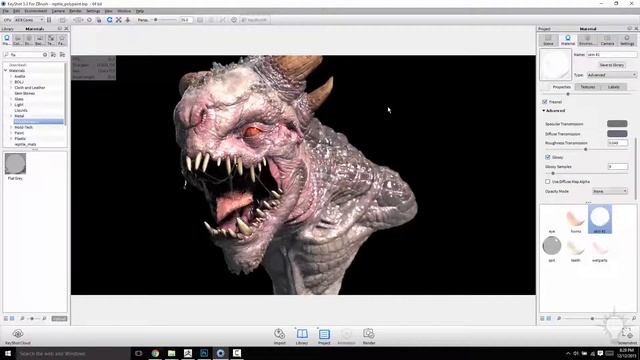
Task: Open Chrome from the Windows taskbar
Action: [x=155, y=353]
